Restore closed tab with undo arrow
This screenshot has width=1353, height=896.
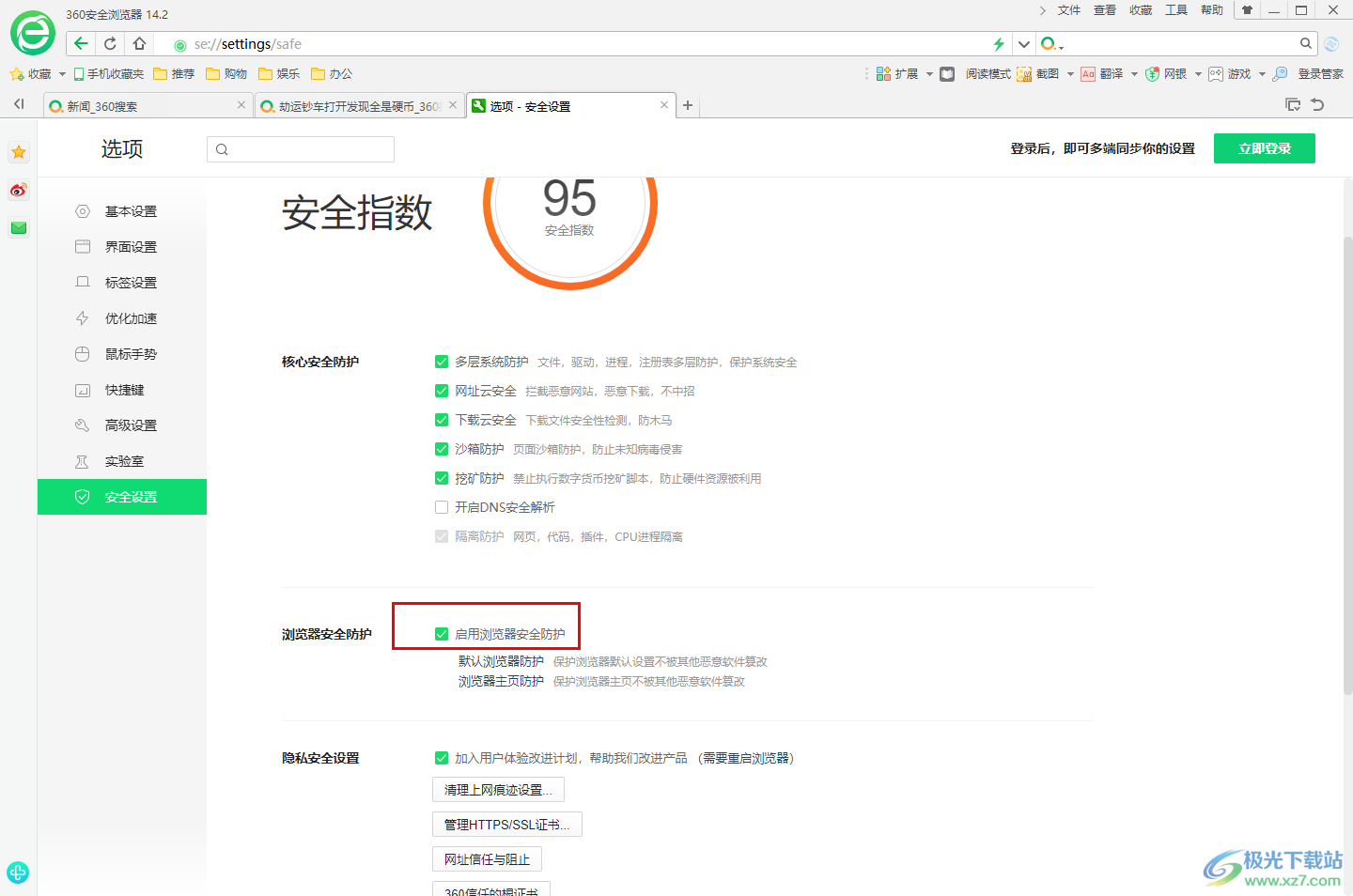coord(1317,104)
